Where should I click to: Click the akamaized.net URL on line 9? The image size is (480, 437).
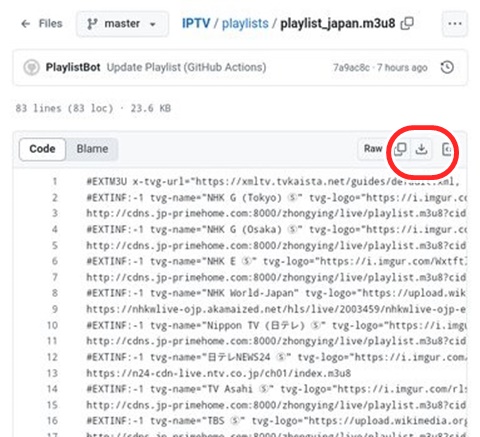(x=276, y=309)
